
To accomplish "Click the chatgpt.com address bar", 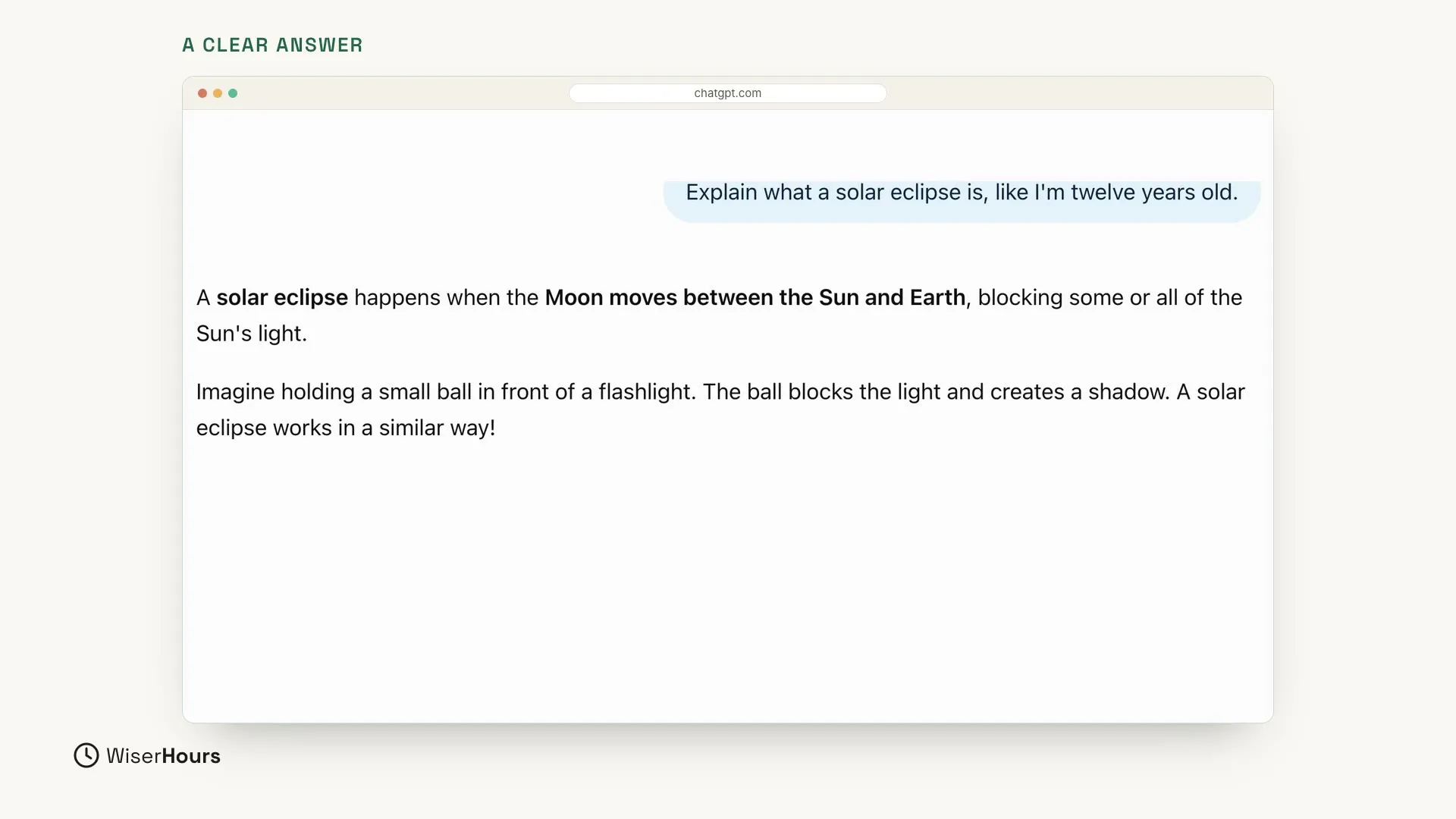I will click(727, 93).
